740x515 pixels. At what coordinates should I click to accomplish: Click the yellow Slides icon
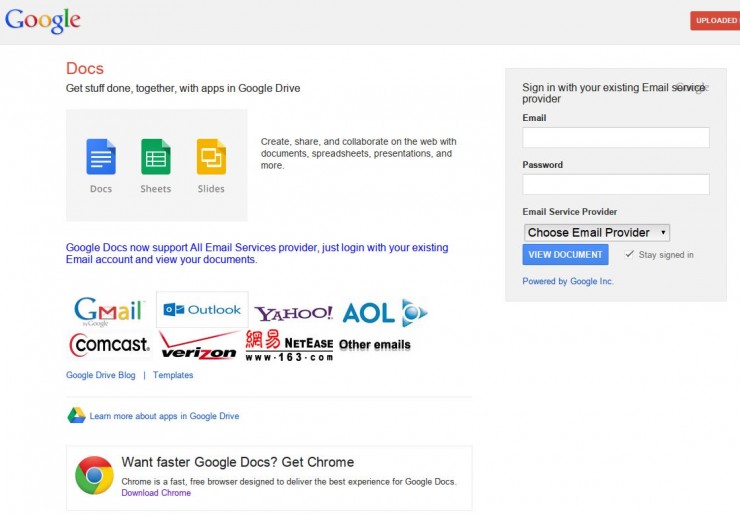[x=211, y=157]
